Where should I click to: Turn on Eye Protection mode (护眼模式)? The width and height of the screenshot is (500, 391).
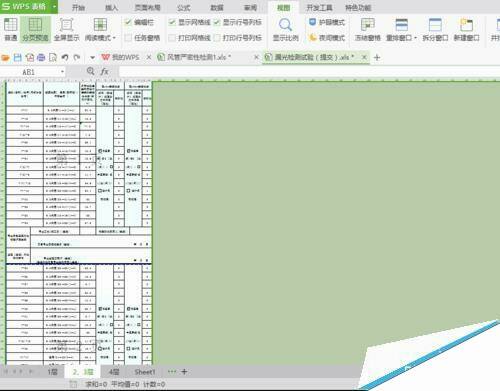327,22
